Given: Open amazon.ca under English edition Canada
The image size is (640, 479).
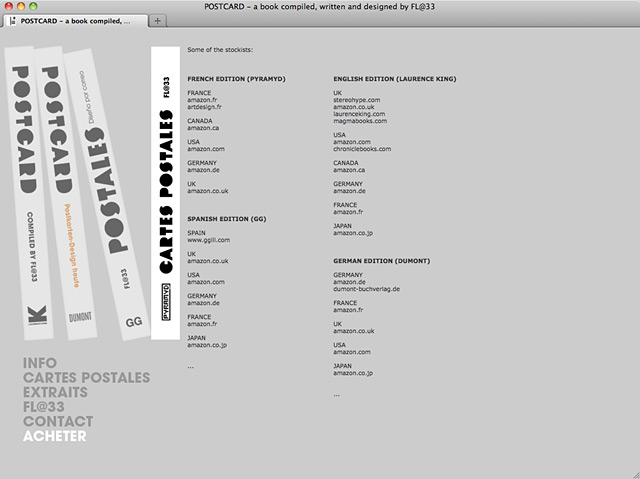Looking at the screenshot, I should [349, 170].
